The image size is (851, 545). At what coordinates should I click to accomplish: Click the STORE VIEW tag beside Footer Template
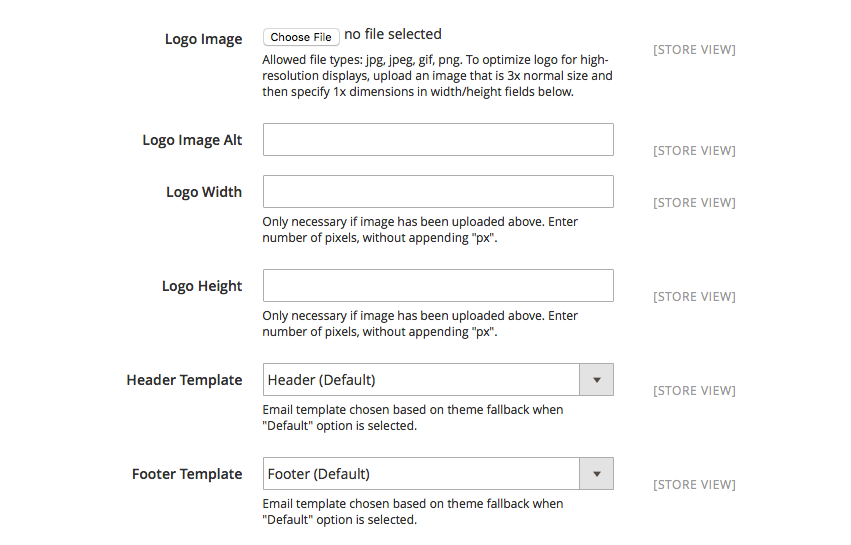click(694, 485)
